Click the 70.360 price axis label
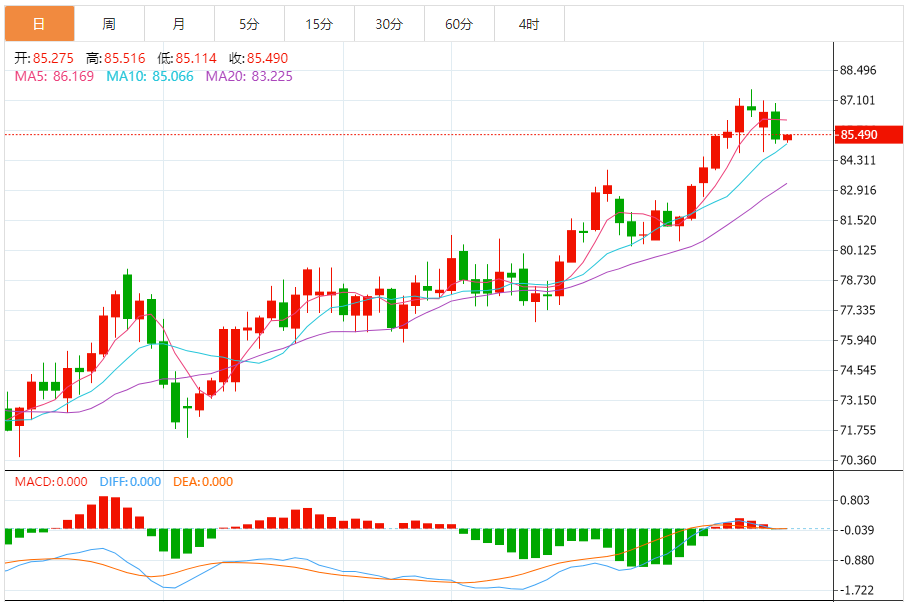 point(858,460)
